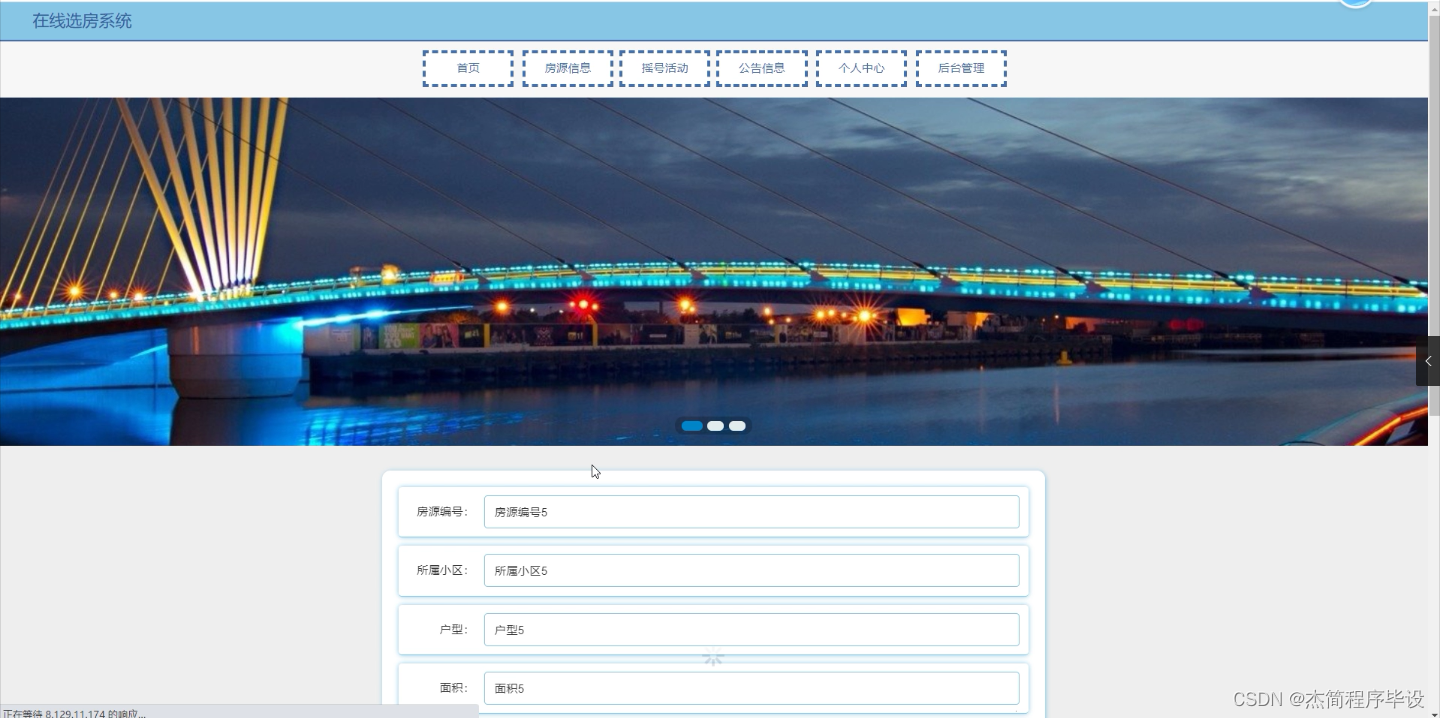This screenshot has height=718, width=1440.
Task: Check the 公告信息 announcements
Action: (x=762, y=67)
